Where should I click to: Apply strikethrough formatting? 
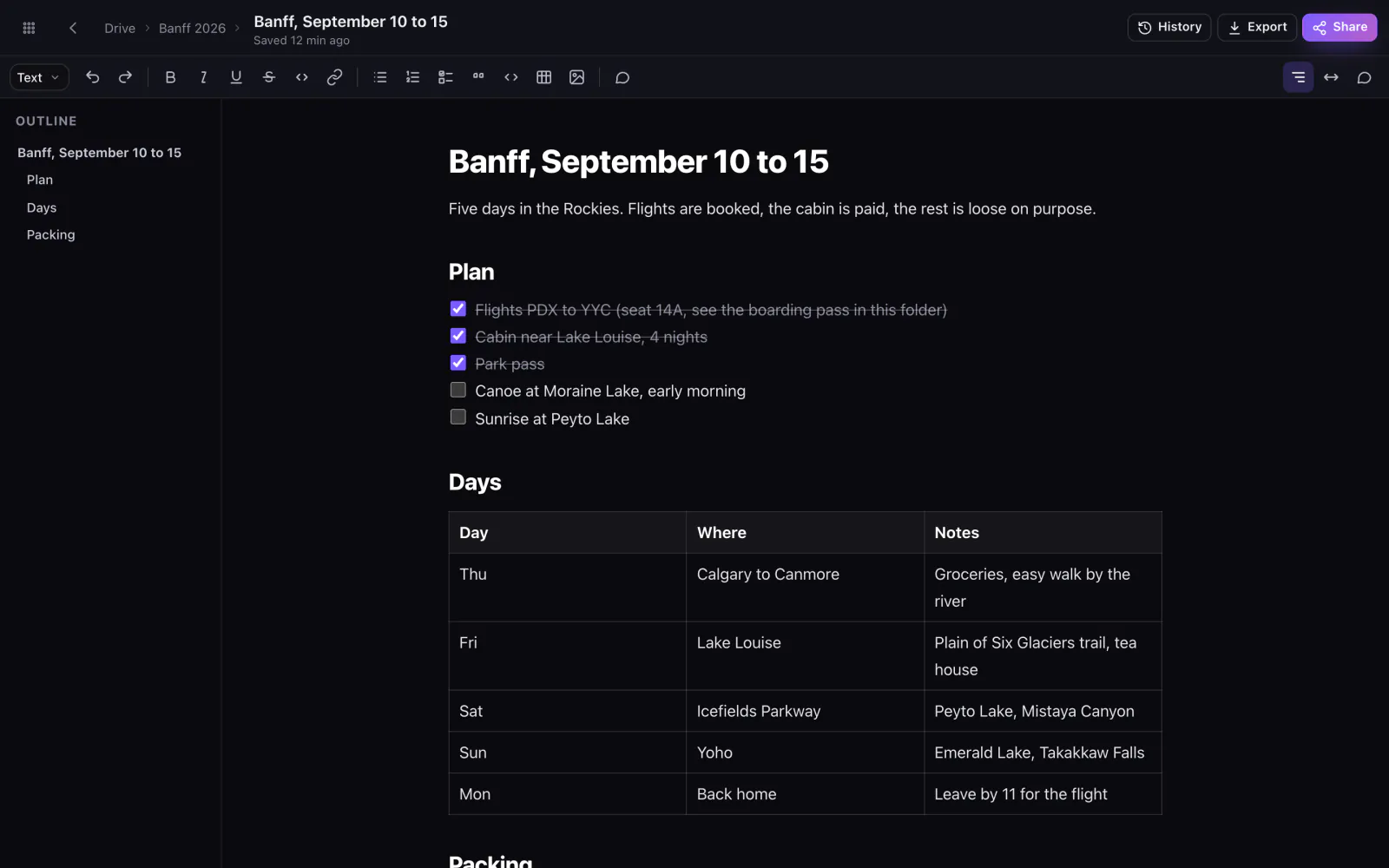click(x=269, y=77)
